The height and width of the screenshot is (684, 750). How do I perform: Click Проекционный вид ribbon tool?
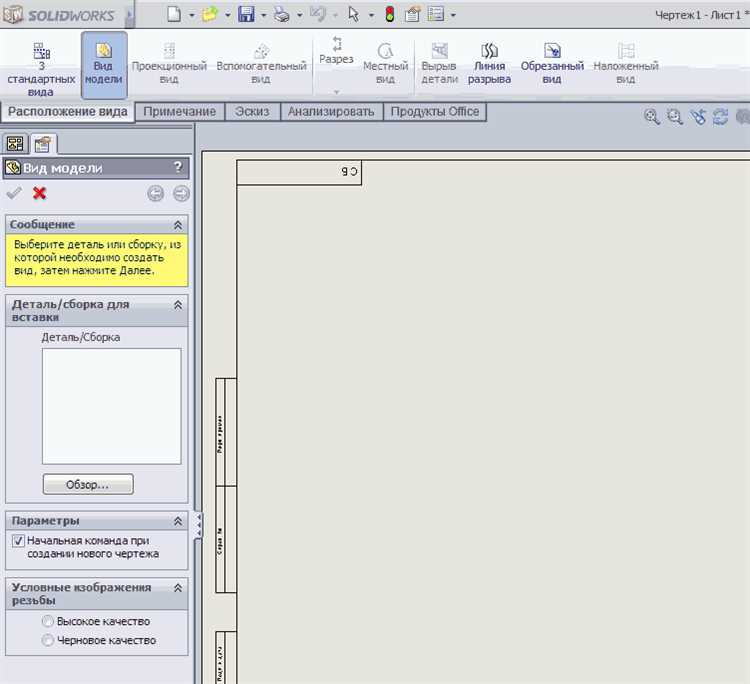169,64
